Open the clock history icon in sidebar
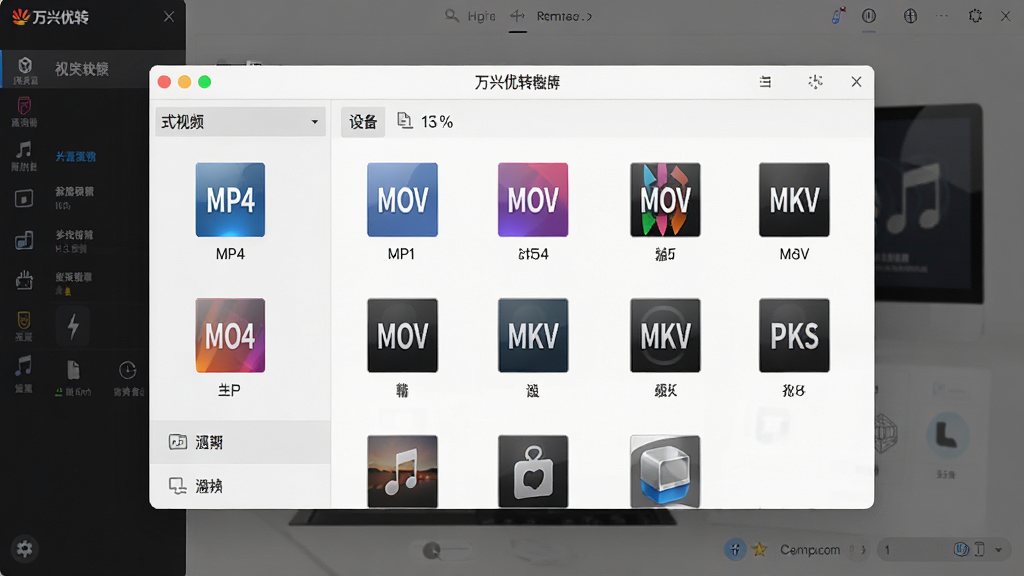This screenshot has height=576, width=1024. pyautogui.click(x=127, y=370)
